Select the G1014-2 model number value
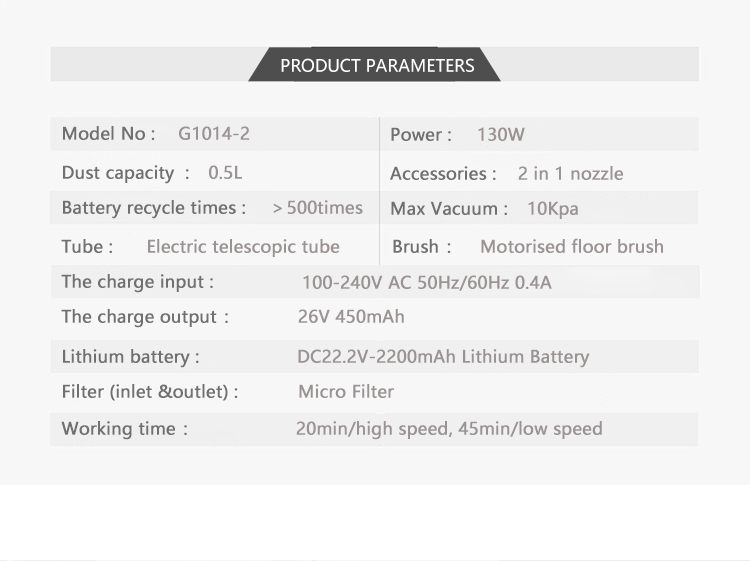 [x=213, y=134]
